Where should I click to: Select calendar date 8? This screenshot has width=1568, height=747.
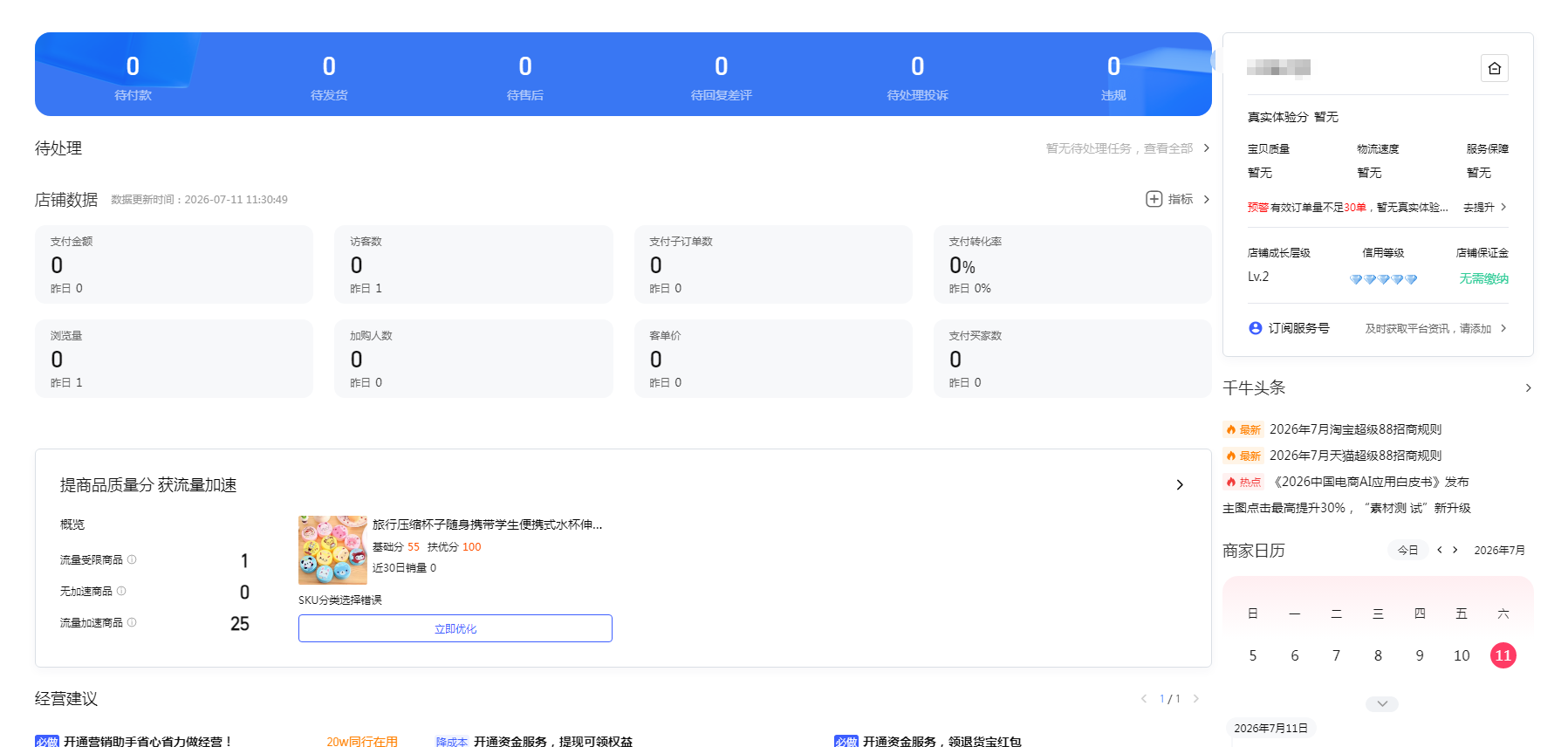(x=1378, y=655)
